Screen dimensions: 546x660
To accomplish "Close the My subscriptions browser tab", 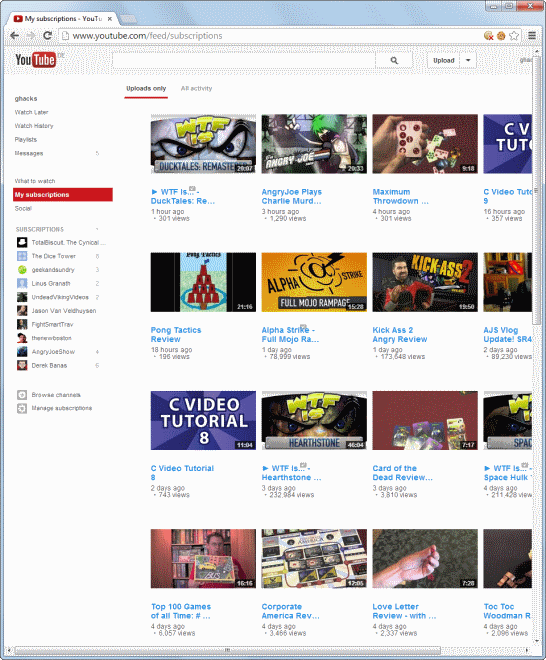I will (110, 19).
